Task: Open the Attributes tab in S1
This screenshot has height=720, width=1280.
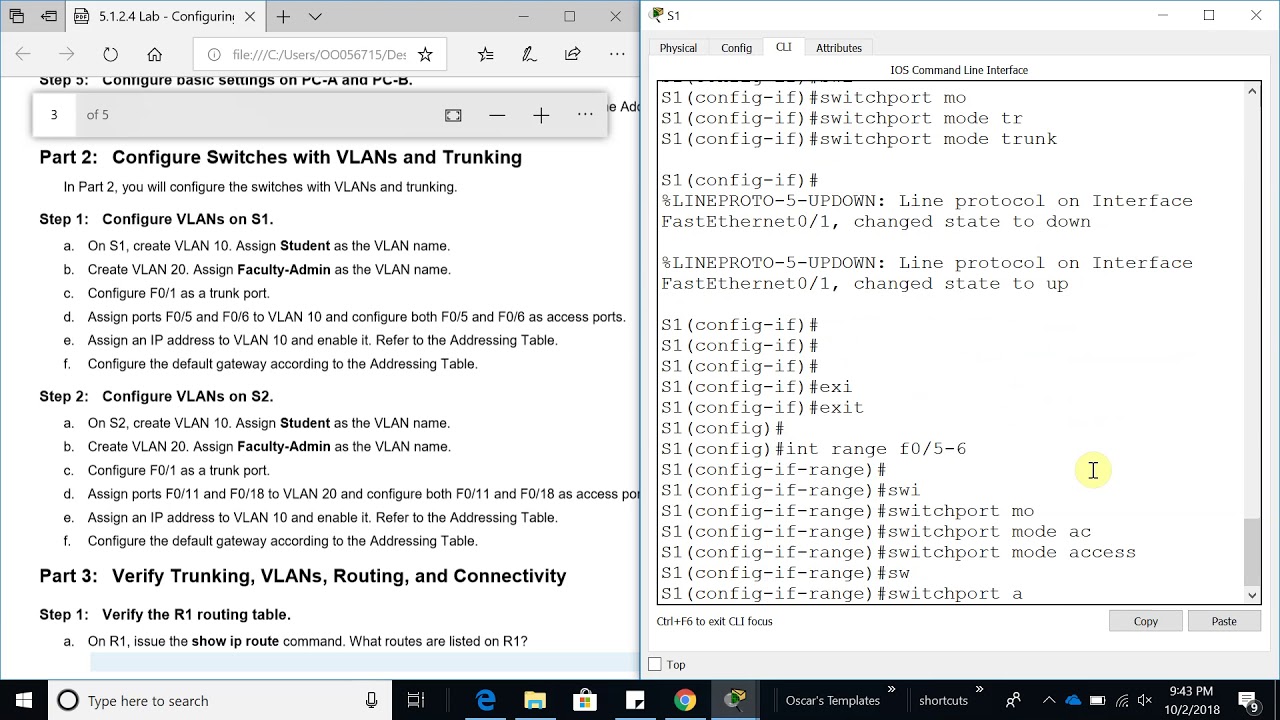Action: (839, 48)
